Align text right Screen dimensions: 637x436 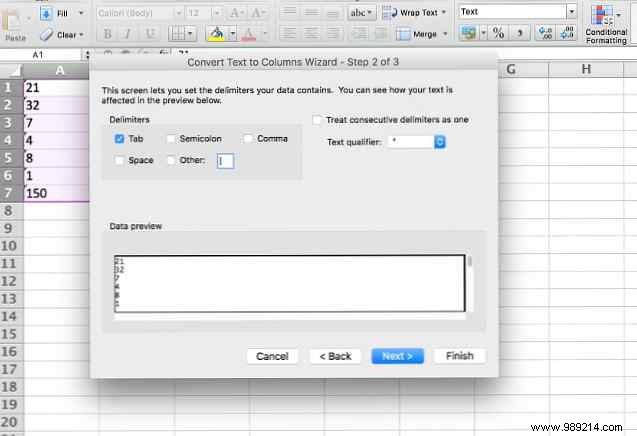[x=333, y=34]
